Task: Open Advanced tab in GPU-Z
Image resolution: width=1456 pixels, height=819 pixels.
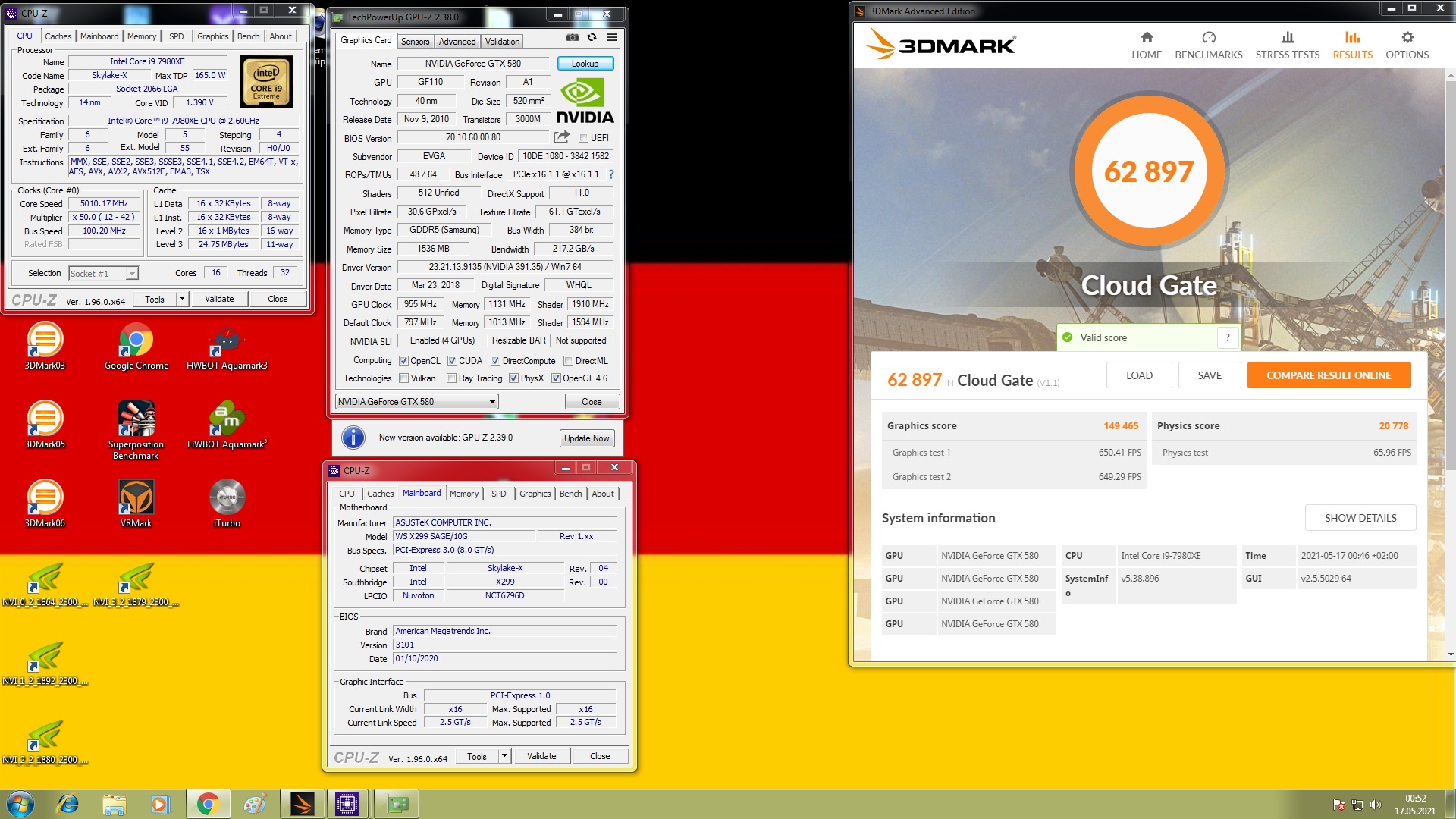Action: (x=457, y=42)
